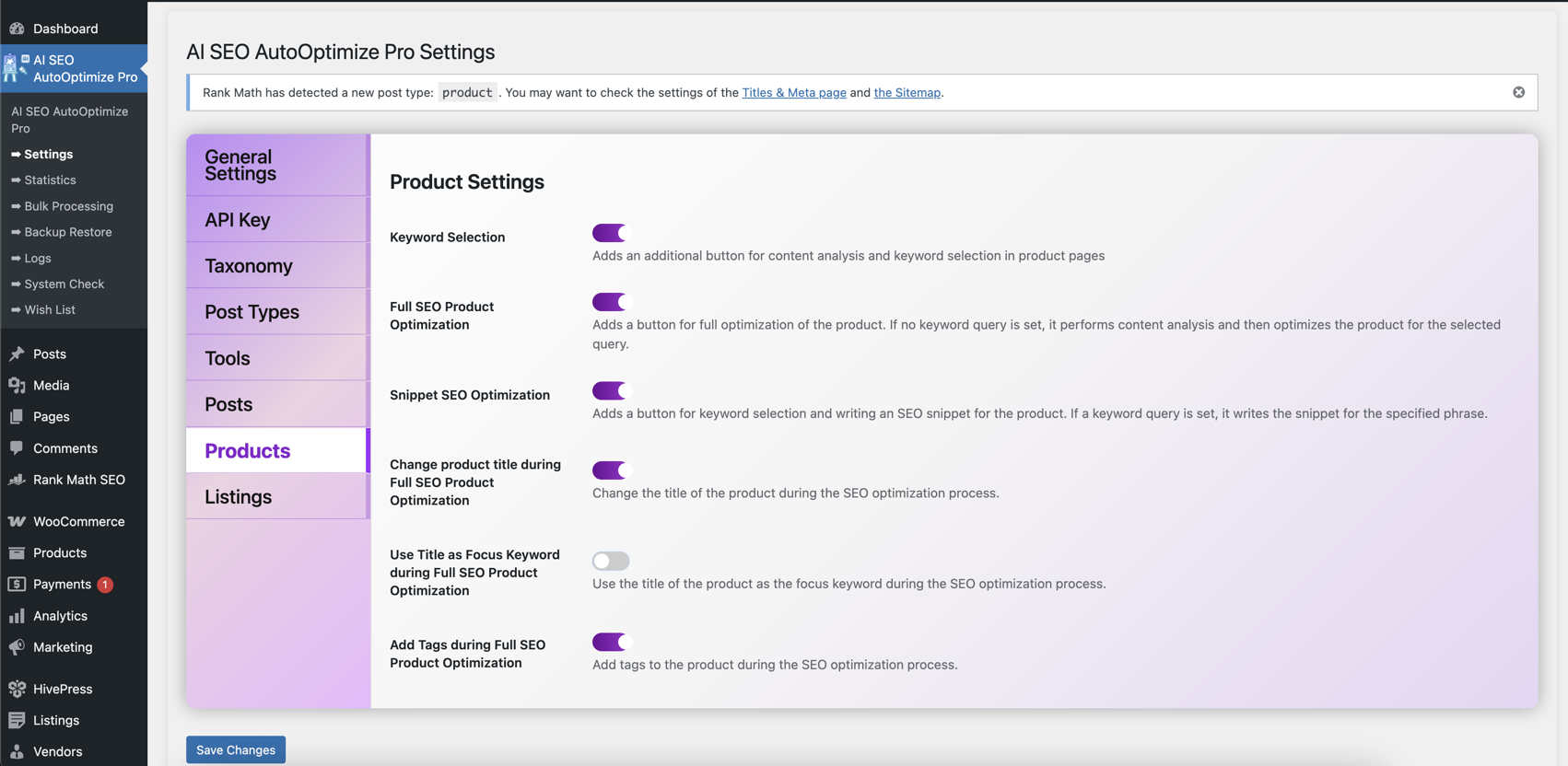
Task: Open the Logs submenu item
Action: pos(38,258)
